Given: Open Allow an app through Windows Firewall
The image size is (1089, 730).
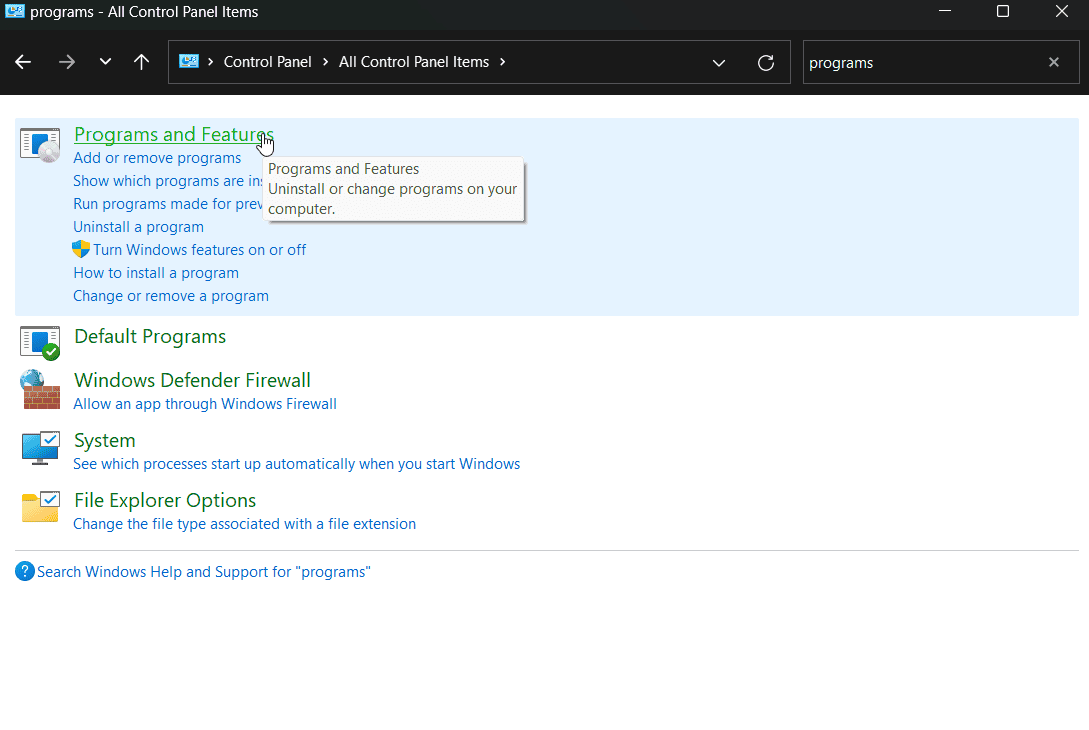Looking at the screenshot, I should 204,404.
